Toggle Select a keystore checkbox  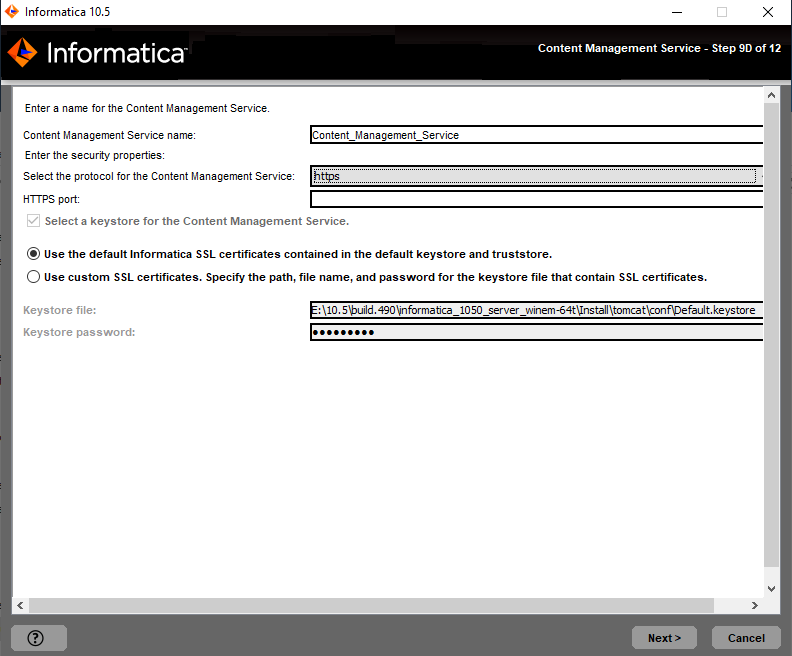tap(33, 221)
